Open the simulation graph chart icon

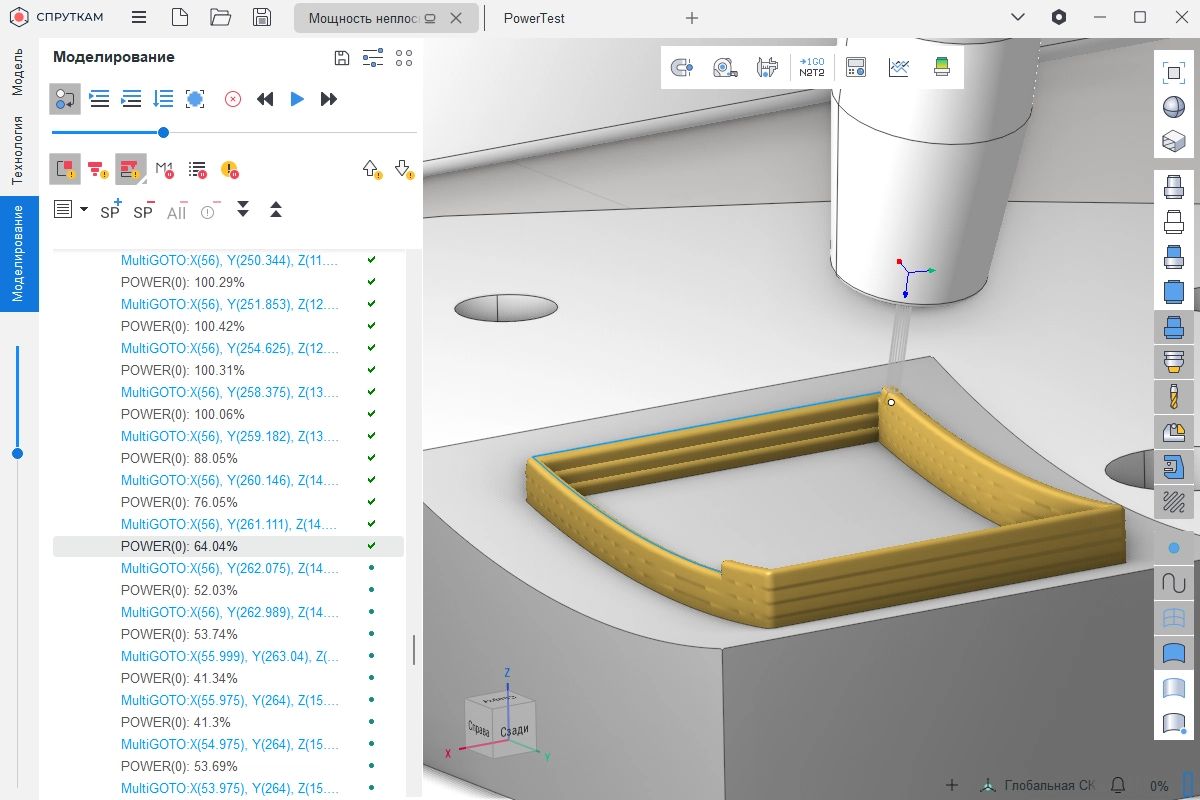[x=899, y=68]
